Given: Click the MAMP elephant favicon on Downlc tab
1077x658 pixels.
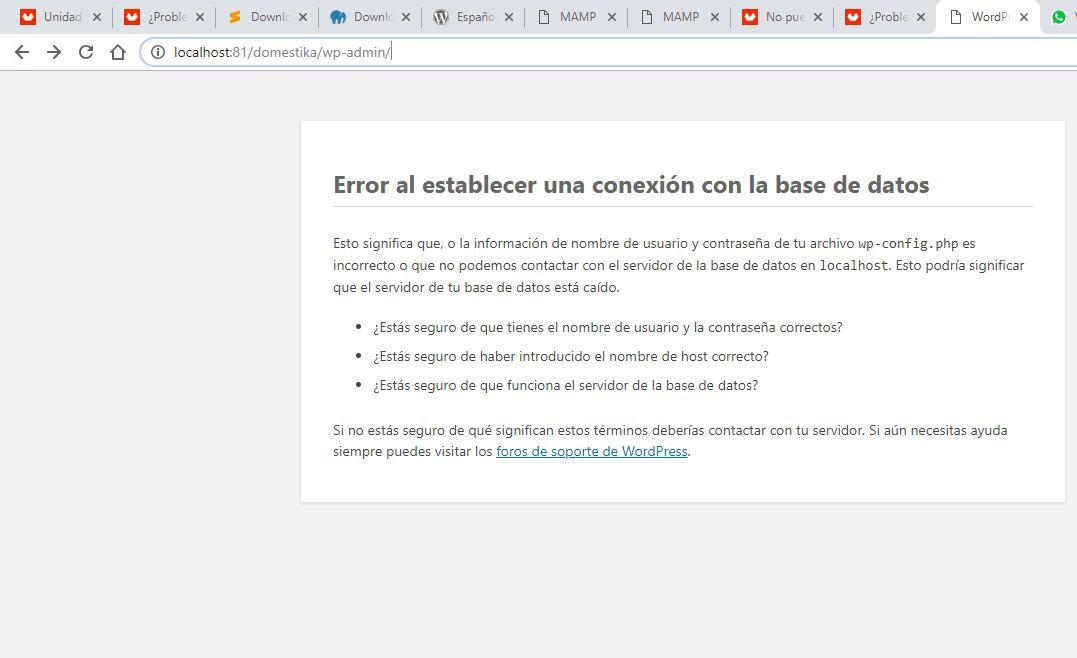Looking at the screenshot, I should 338,17.
